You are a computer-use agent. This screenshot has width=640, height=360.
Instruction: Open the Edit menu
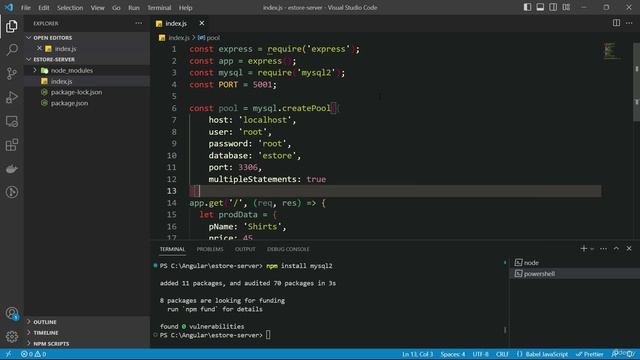tap(44, 7)
